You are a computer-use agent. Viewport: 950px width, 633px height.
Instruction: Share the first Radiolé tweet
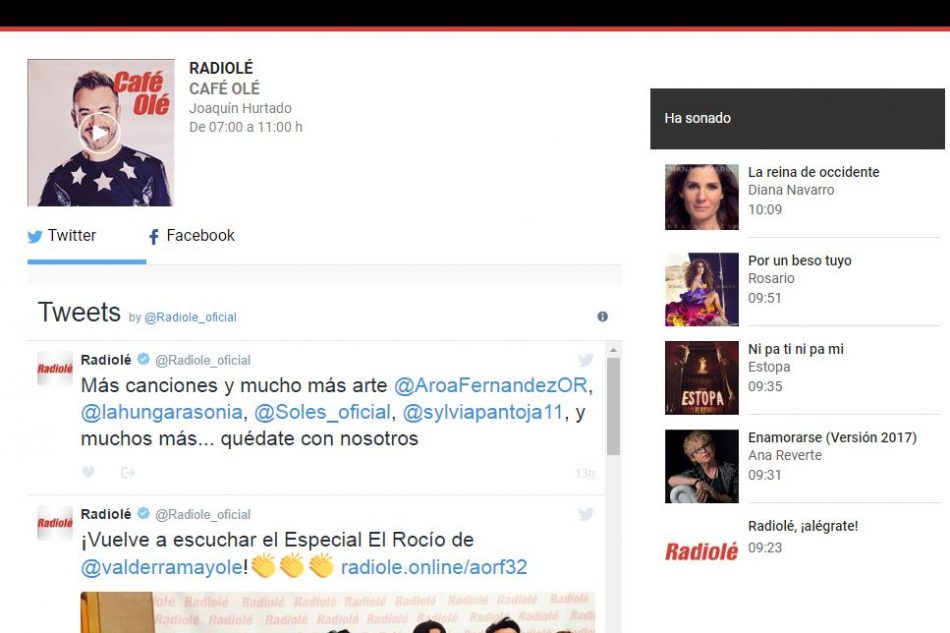(127, 473)
